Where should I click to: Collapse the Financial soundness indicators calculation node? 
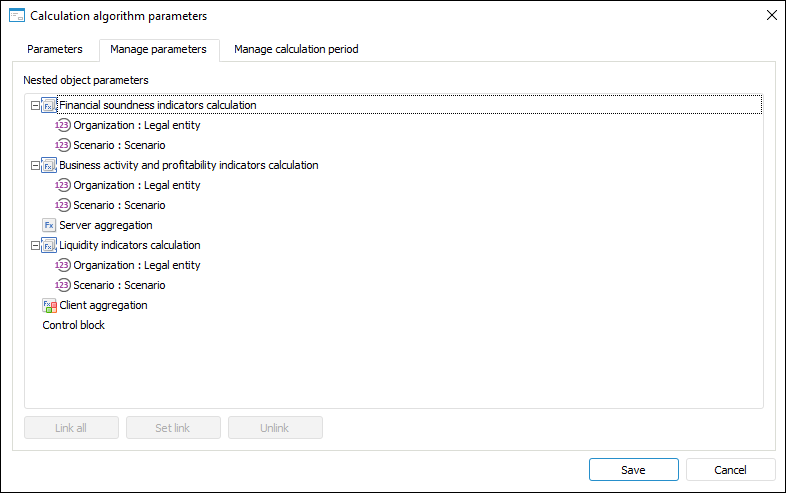click(x=35, y=105)
